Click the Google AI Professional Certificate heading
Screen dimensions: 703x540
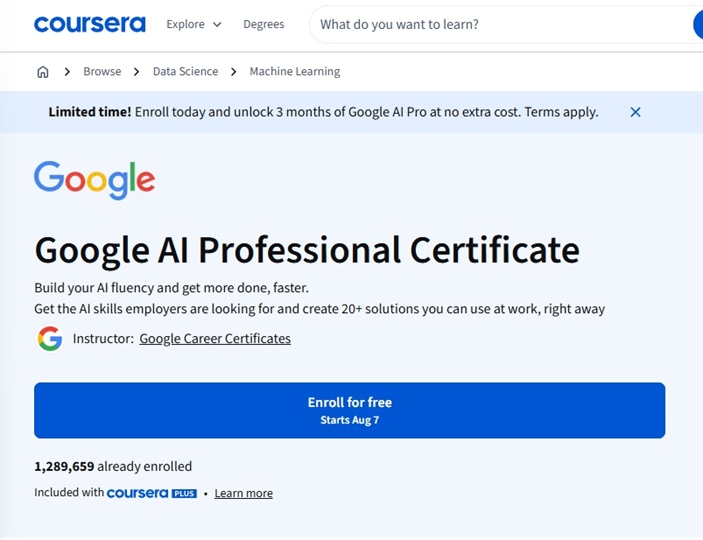click(x=307, y=251)
